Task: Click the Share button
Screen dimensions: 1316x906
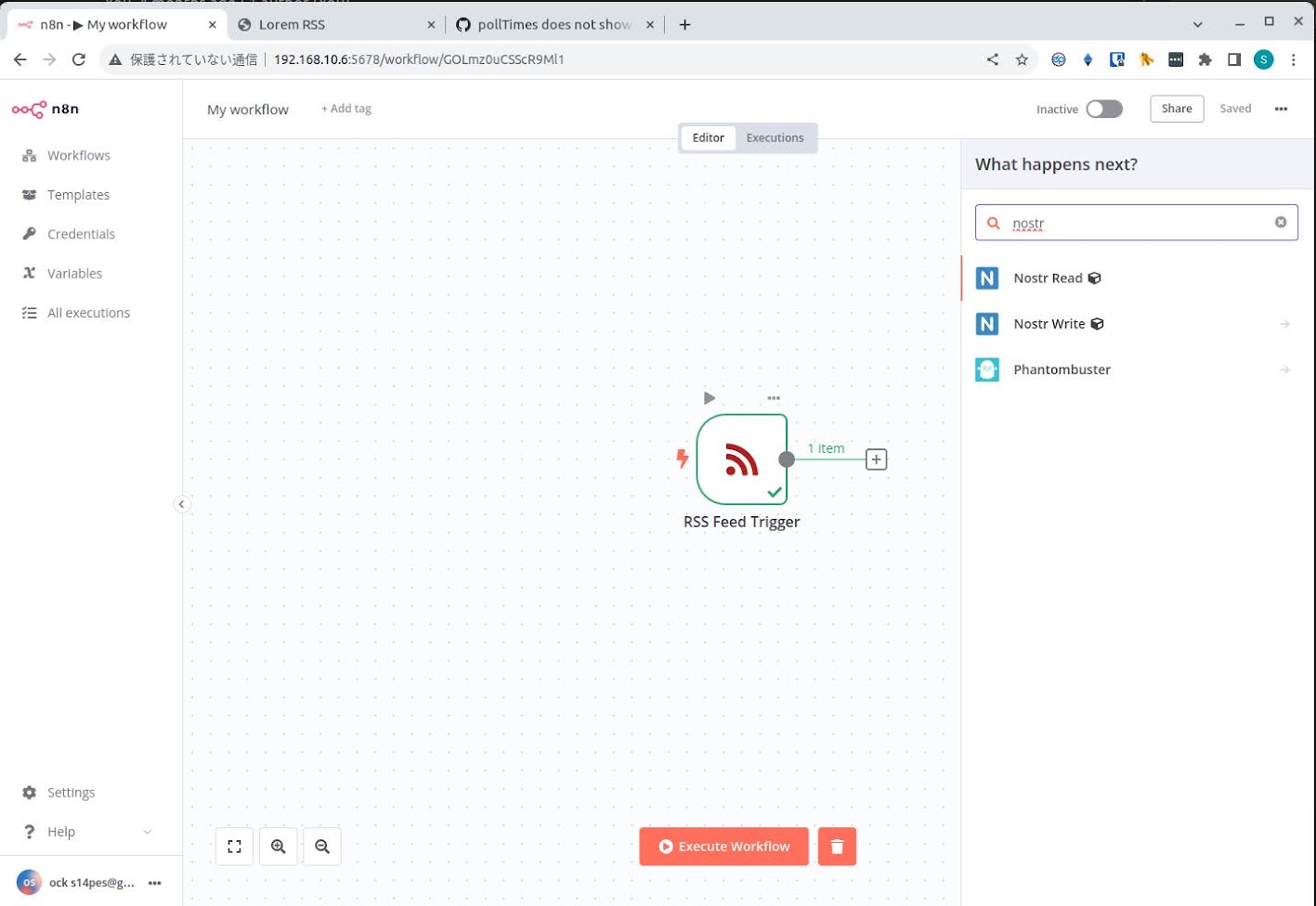Action: 1177,109
